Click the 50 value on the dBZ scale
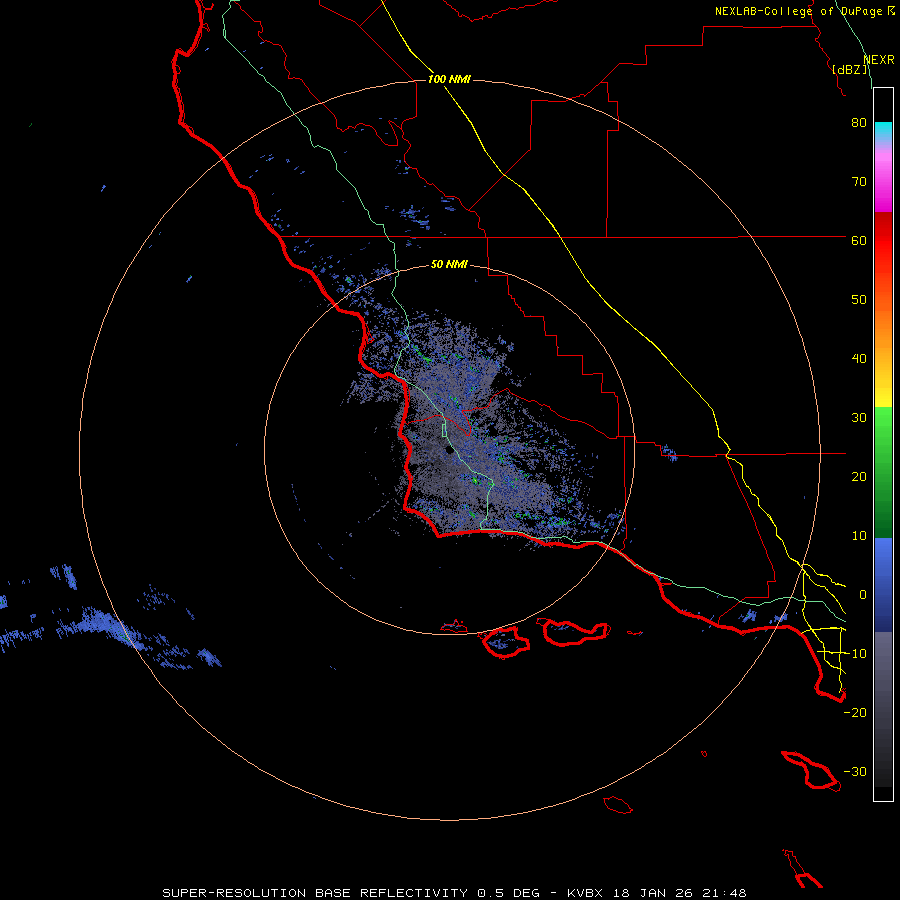The height and width of the screenshot is (900, 900). [x=859, y=300]
